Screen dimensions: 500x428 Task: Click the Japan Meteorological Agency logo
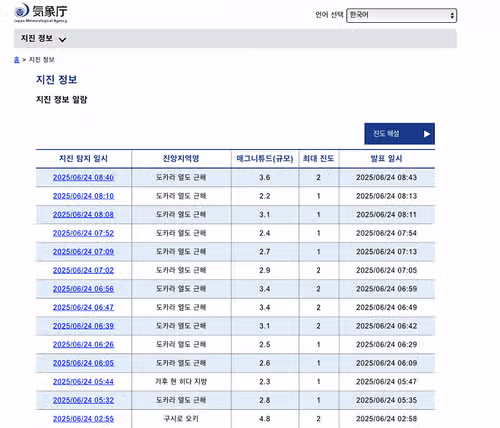click(41, 13)
